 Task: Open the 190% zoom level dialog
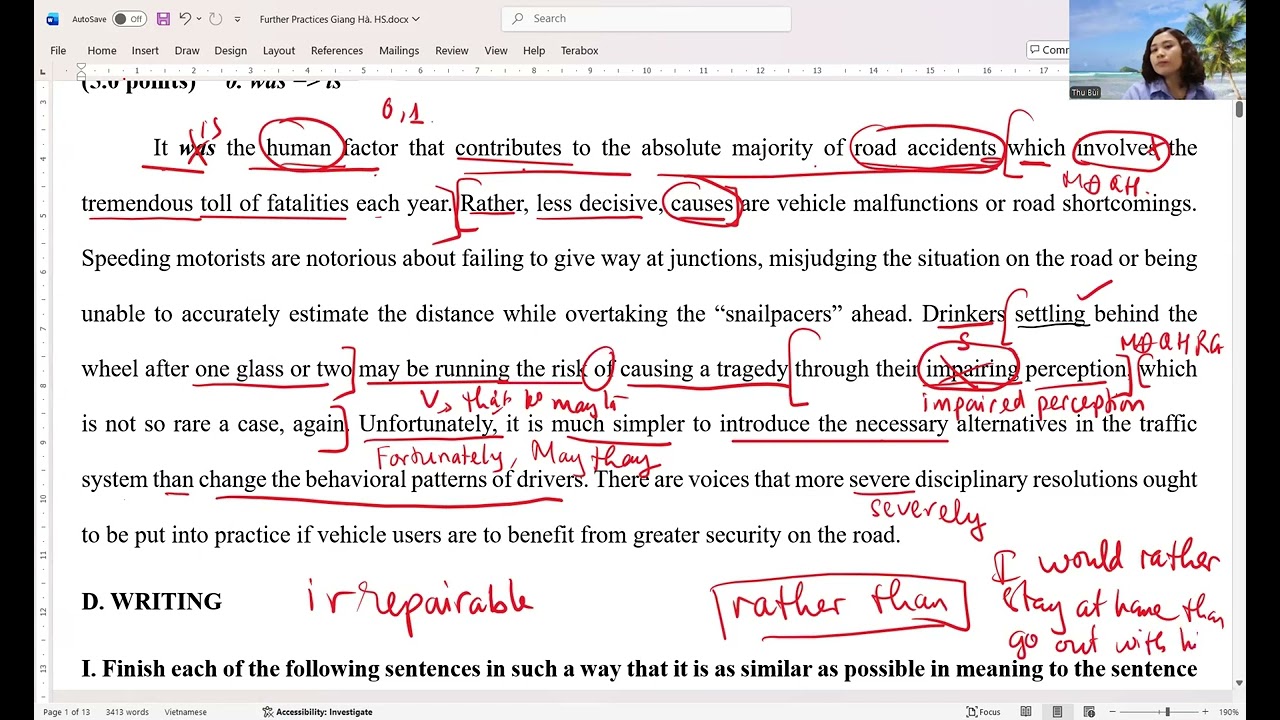[x=1228, y=712]
